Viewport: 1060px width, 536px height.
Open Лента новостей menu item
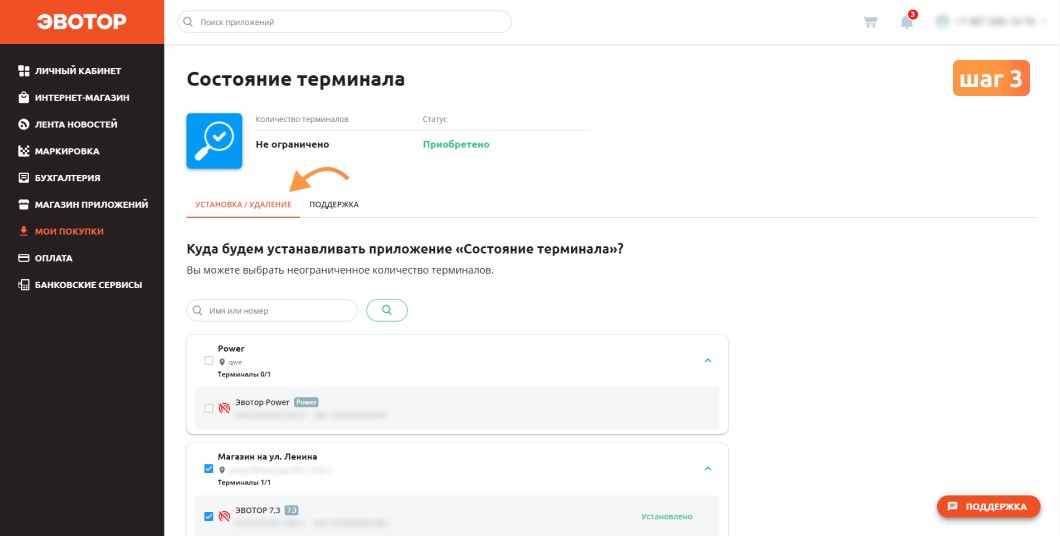pyautogui.click(x=76, y=124)
